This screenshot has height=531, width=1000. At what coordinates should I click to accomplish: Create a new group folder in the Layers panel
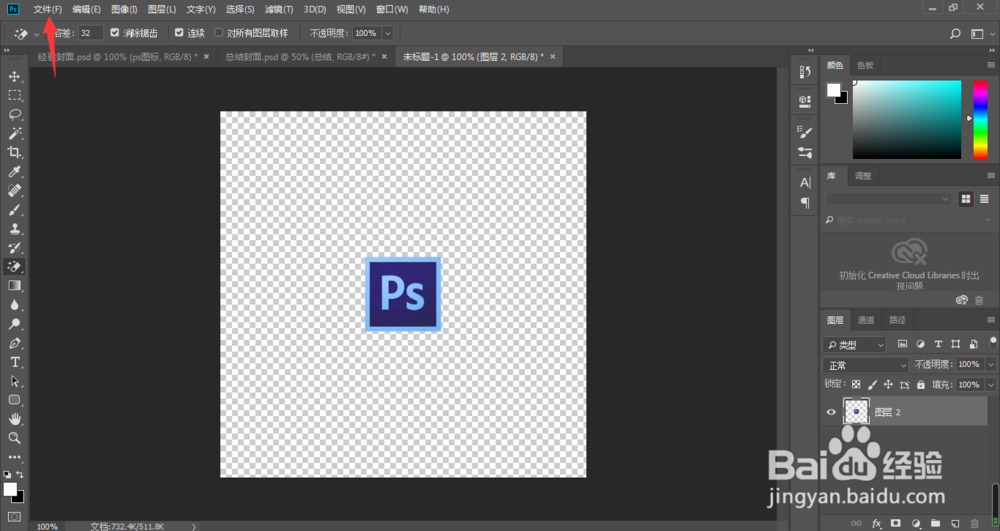click(935, 523)
